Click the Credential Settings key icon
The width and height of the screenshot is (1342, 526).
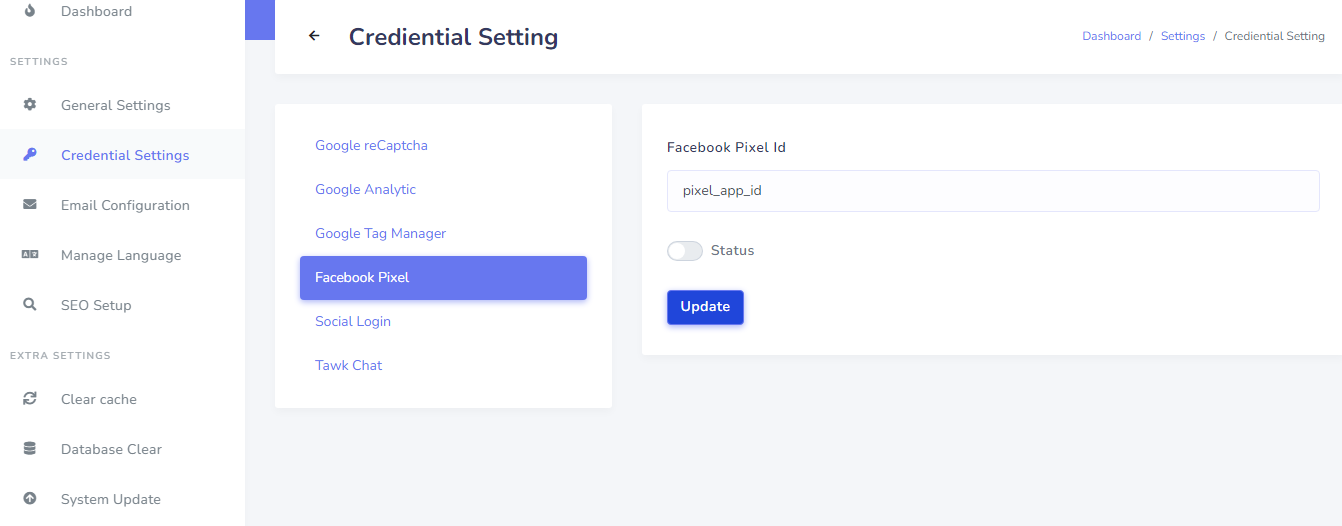tap(29, 154)
